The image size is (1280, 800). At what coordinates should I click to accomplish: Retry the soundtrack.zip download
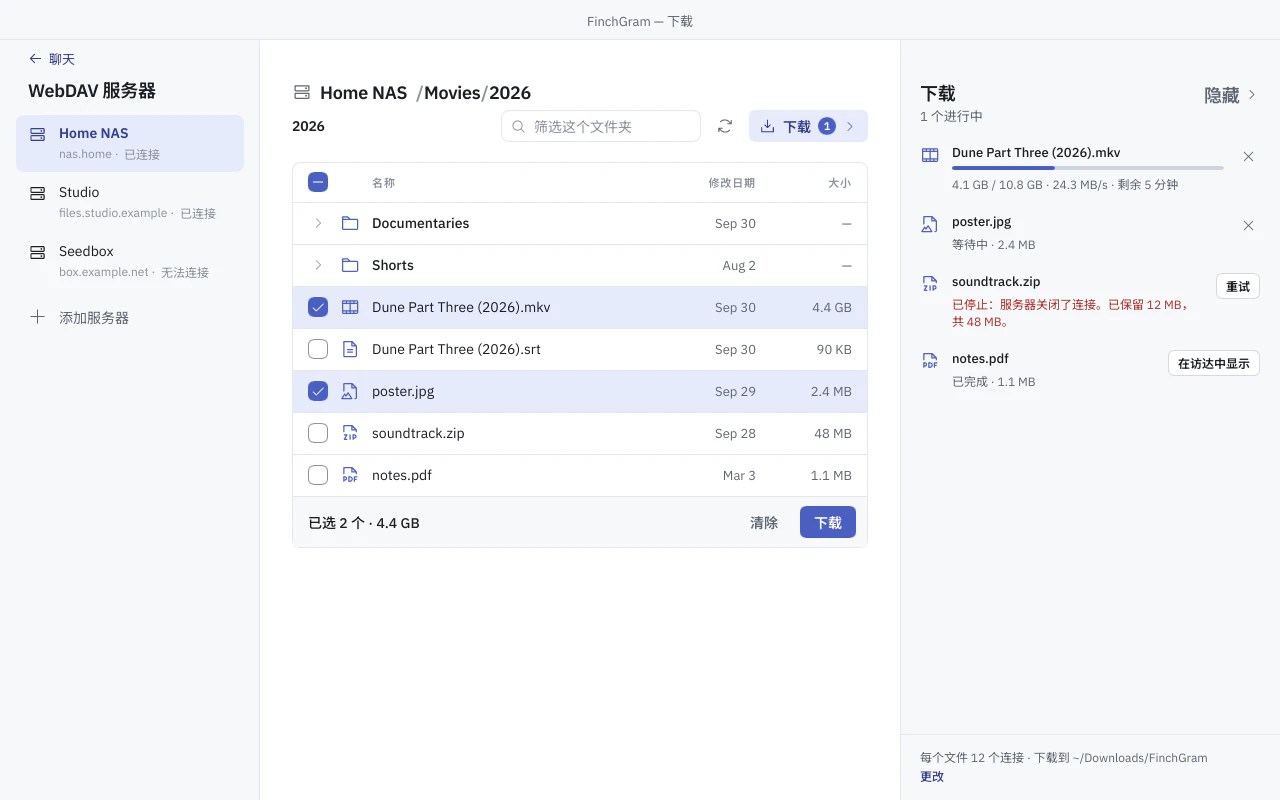tap(1238, 286)
